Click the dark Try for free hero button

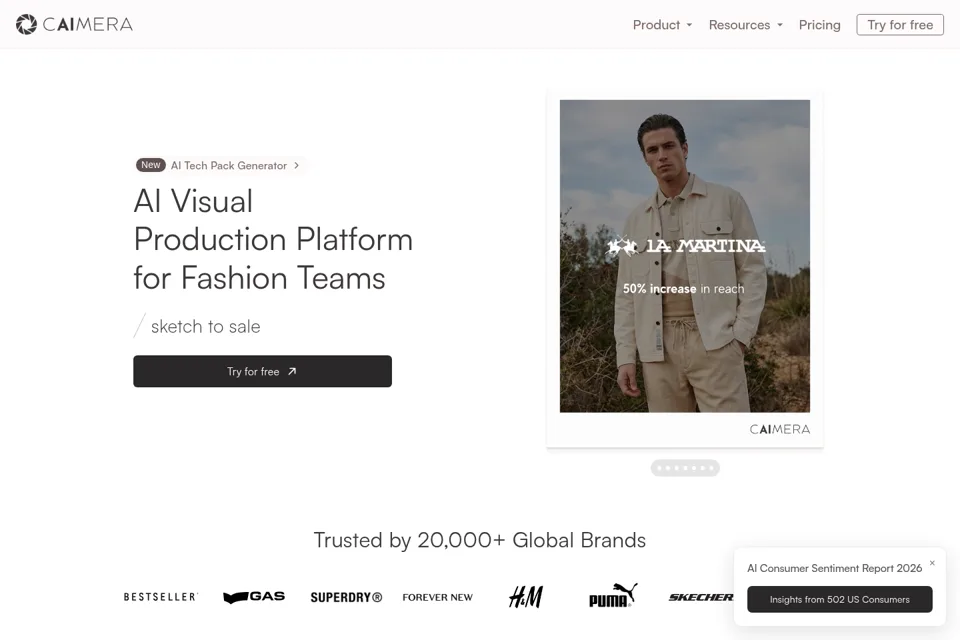(x=263, y=371)
